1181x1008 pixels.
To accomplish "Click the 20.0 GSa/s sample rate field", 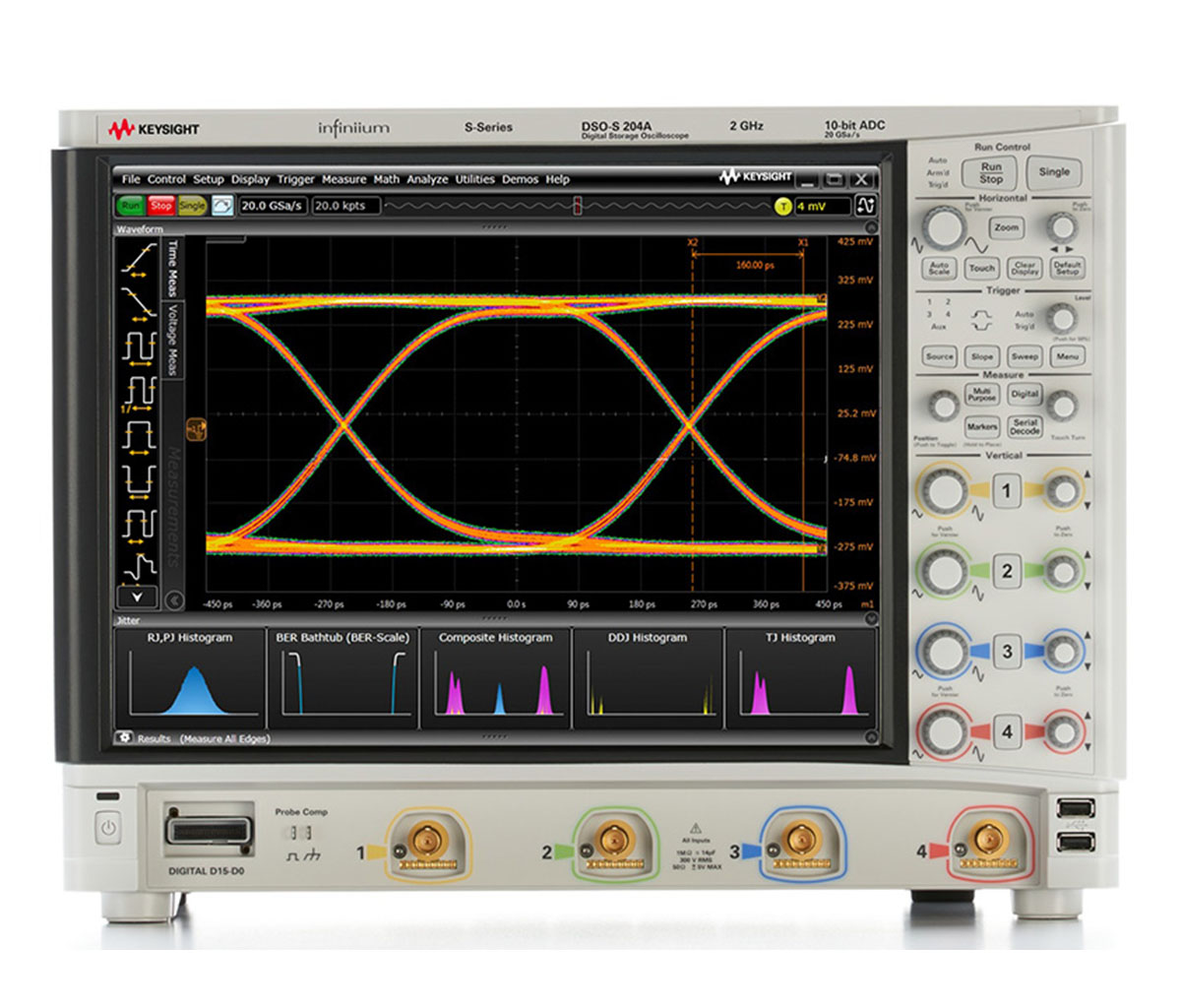I will point(274,206).
